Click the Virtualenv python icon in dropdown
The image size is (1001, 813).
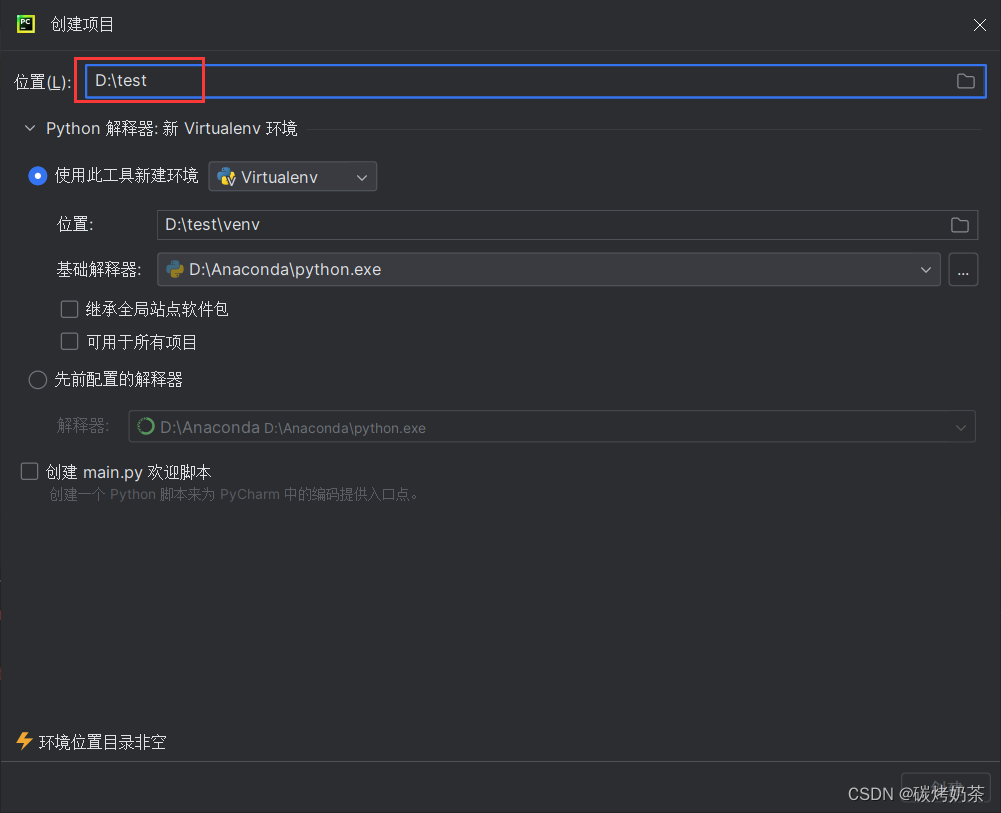[226, 177]
